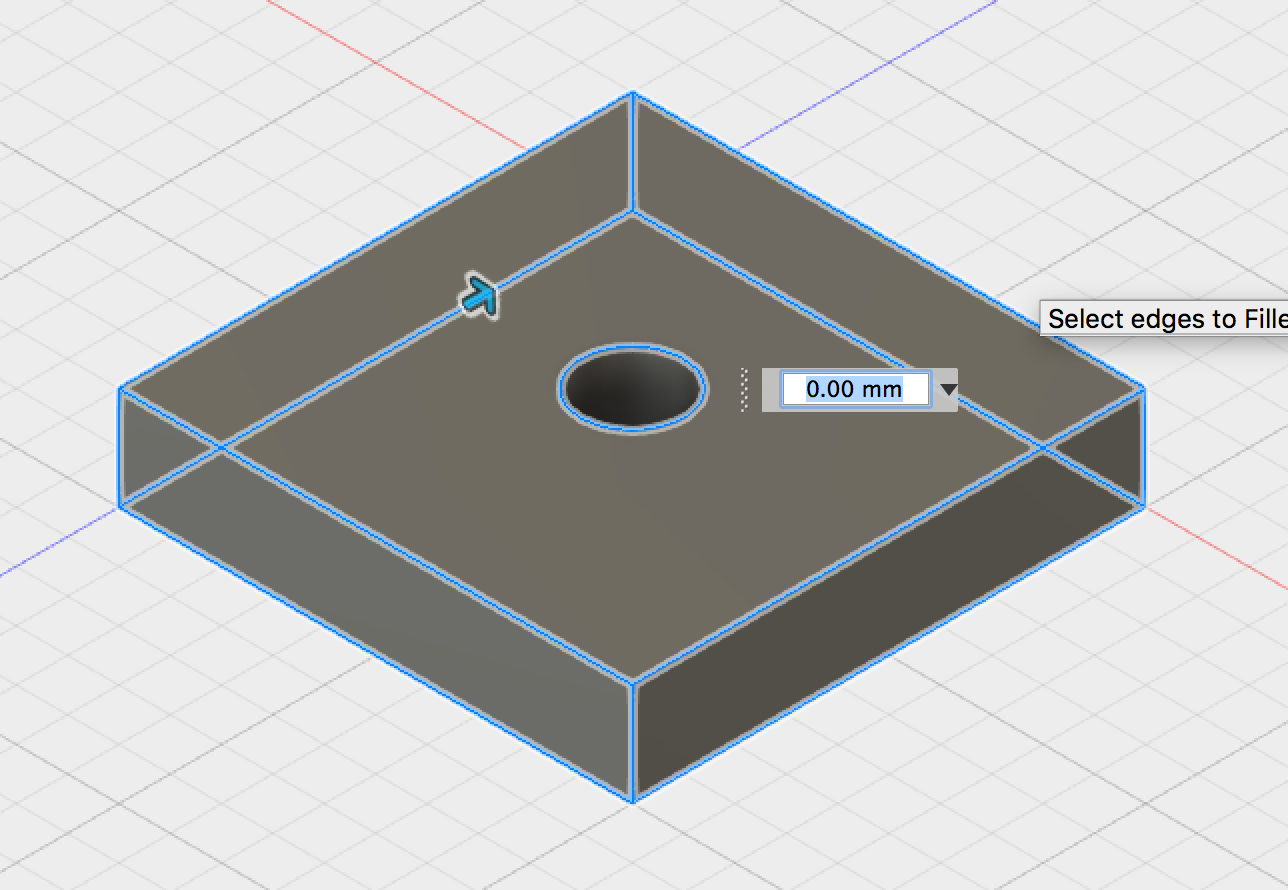Click the dotted grip handle beside the input
Image resolution: width=1288 pixels, height=890 pixels.
(744, 389)
